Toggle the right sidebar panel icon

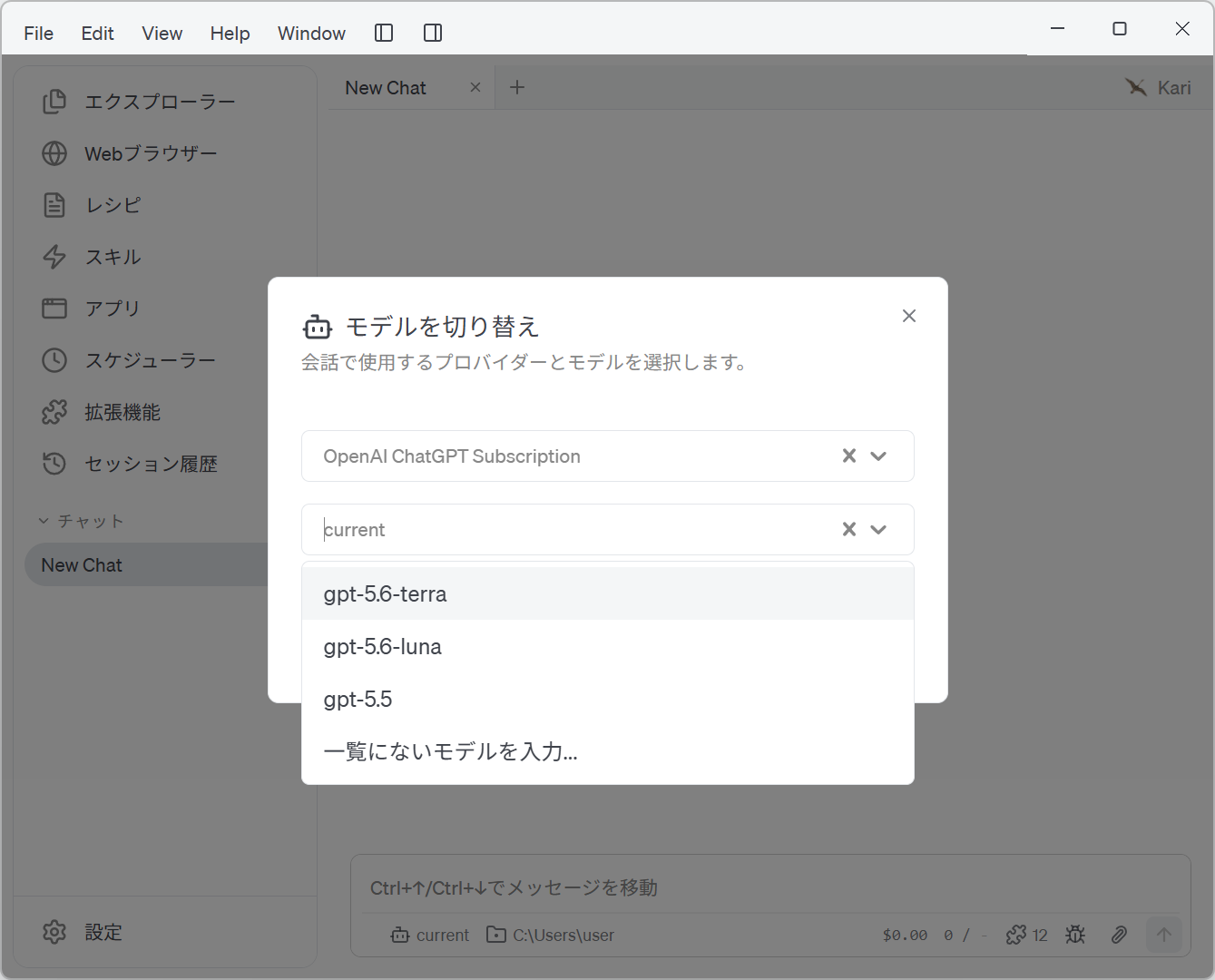pyautogui.click(x=433, y=33)
